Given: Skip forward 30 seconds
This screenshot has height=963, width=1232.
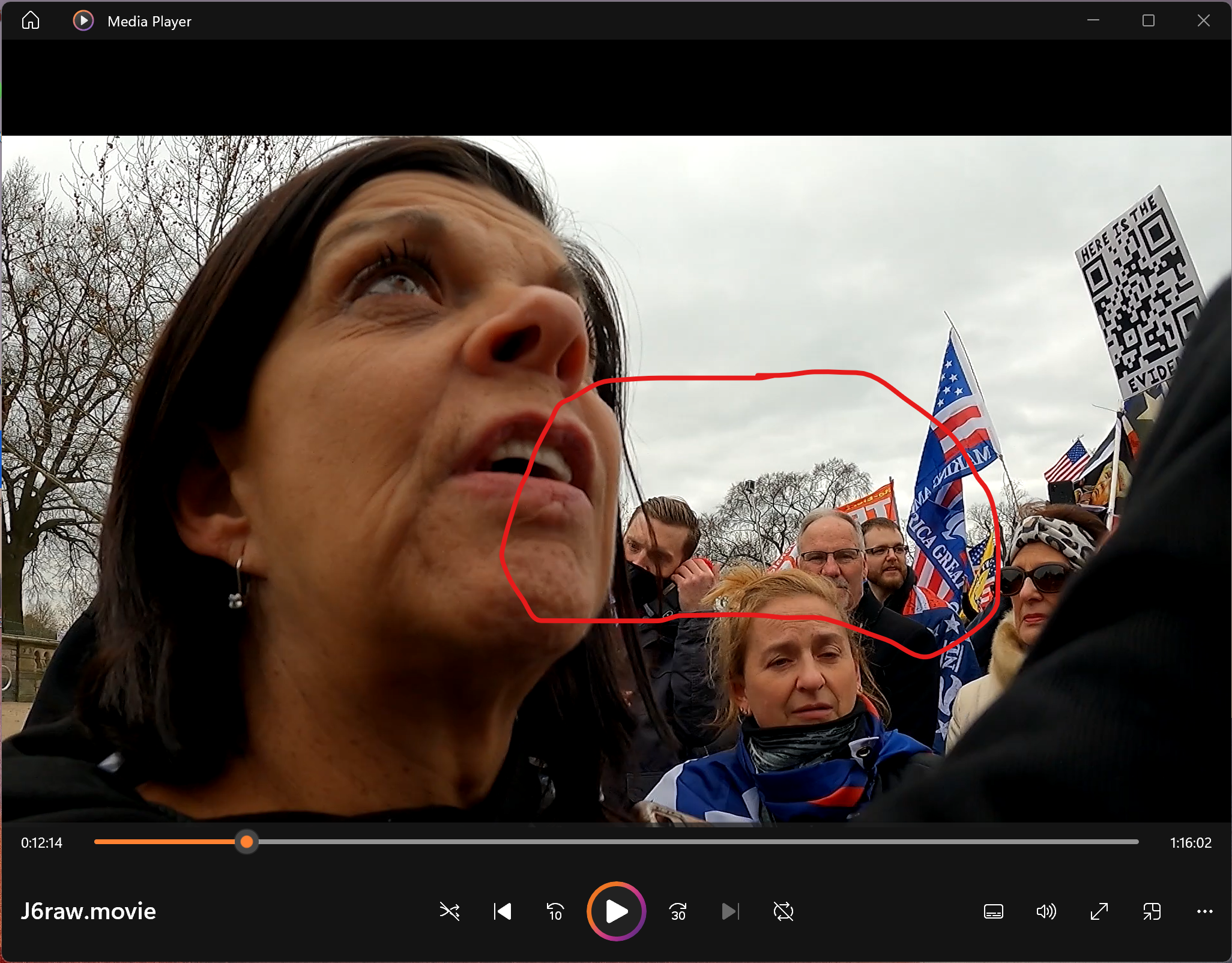Looking at the screenshot, I should (678, 911).
